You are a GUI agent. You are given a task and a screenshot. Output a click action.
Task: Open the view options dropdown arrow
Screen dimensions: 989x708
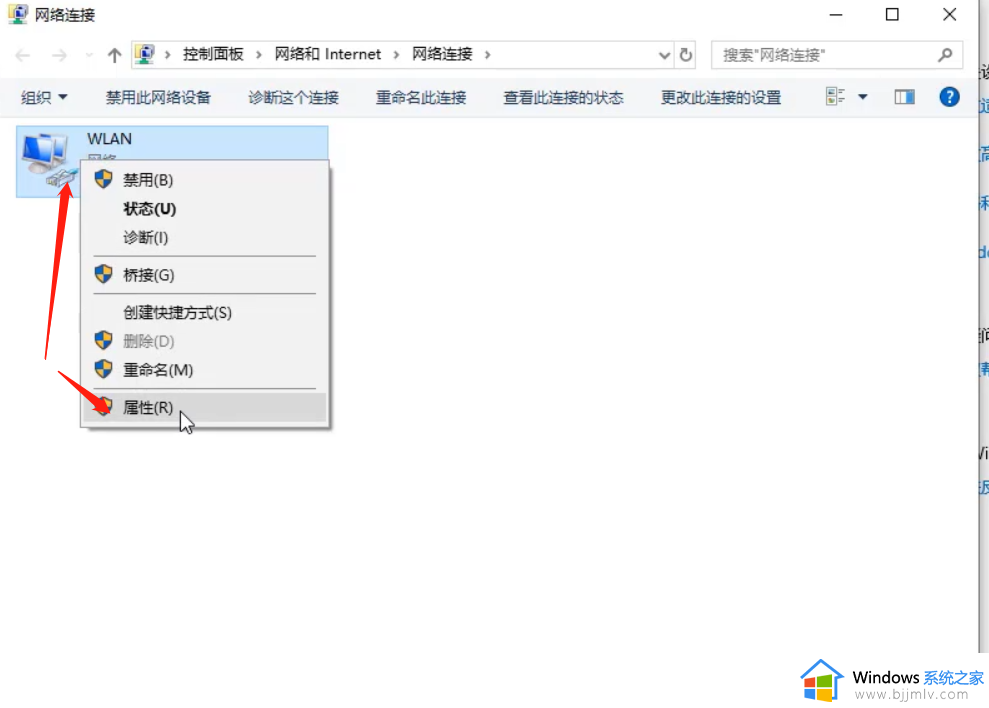tap(862, 97)
